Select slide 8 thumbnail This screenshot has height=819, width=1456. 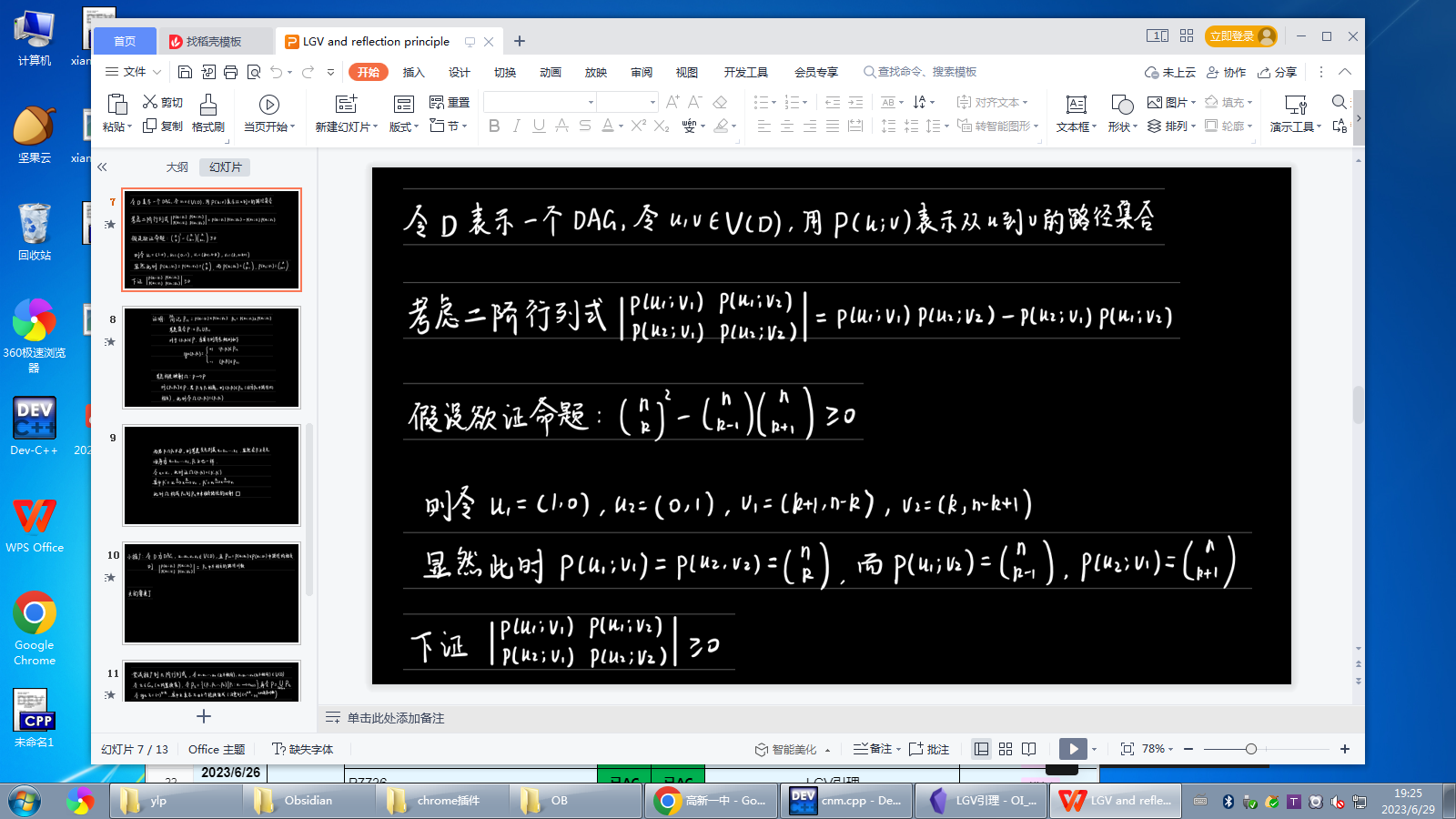(211, 358)
